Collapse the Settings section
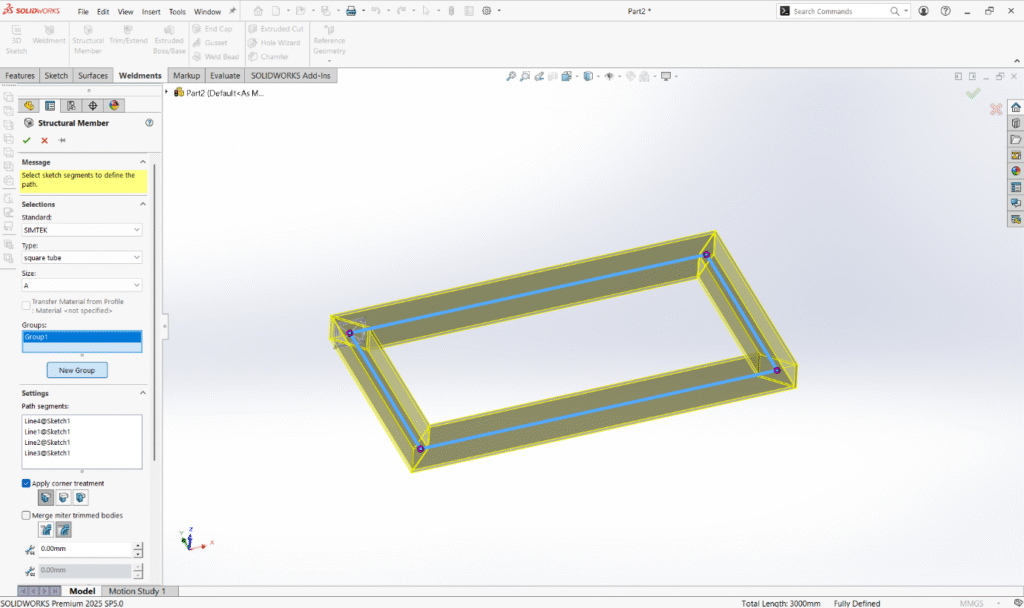The width and height of the screenshot is (1024, 608). click(142, 393)
